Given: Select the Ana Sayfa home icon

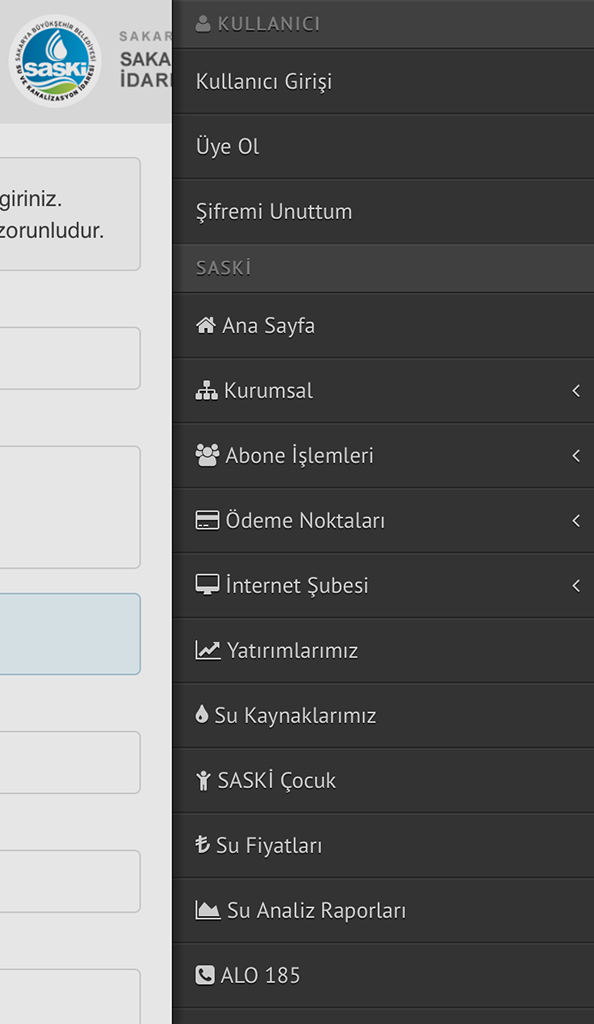Looking at the screenshot, I should click(x=207, y=325).
